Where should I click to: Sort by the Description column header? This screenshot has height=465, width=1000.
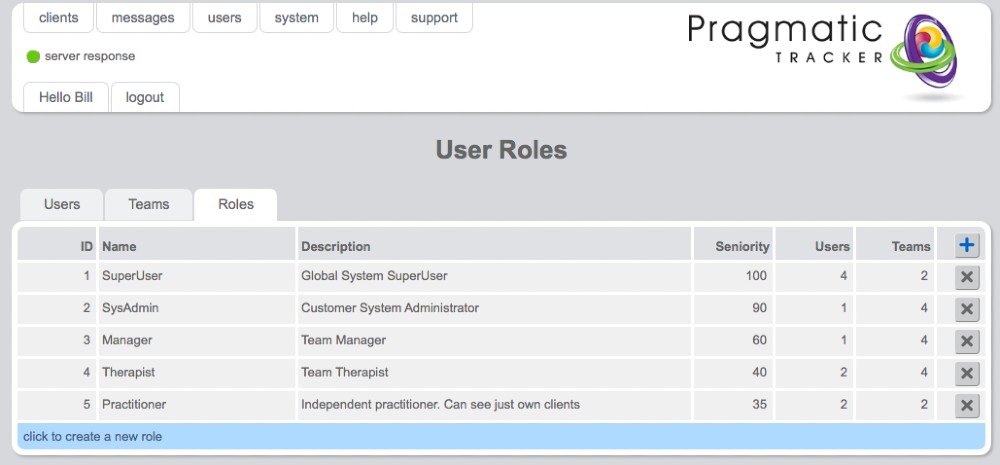(494, 245)
